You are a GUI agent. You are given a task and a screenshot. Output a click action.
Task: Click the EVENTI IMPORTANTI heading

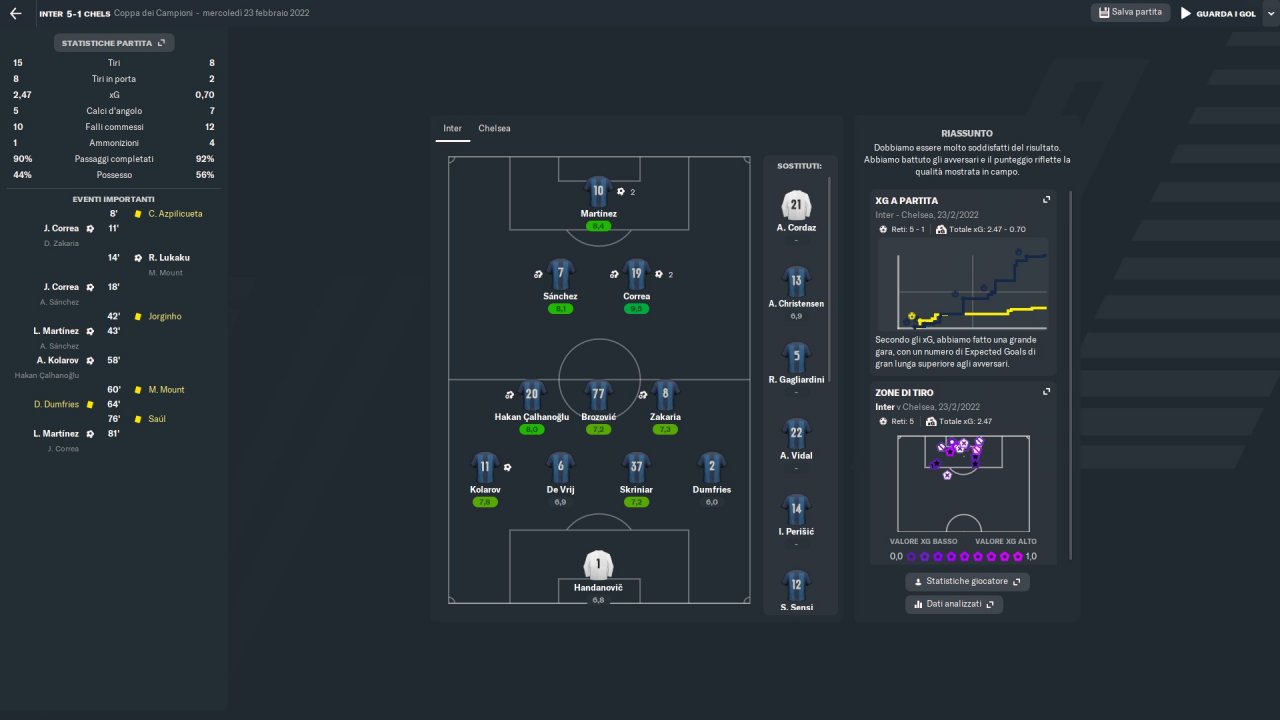tap(113, 199)
